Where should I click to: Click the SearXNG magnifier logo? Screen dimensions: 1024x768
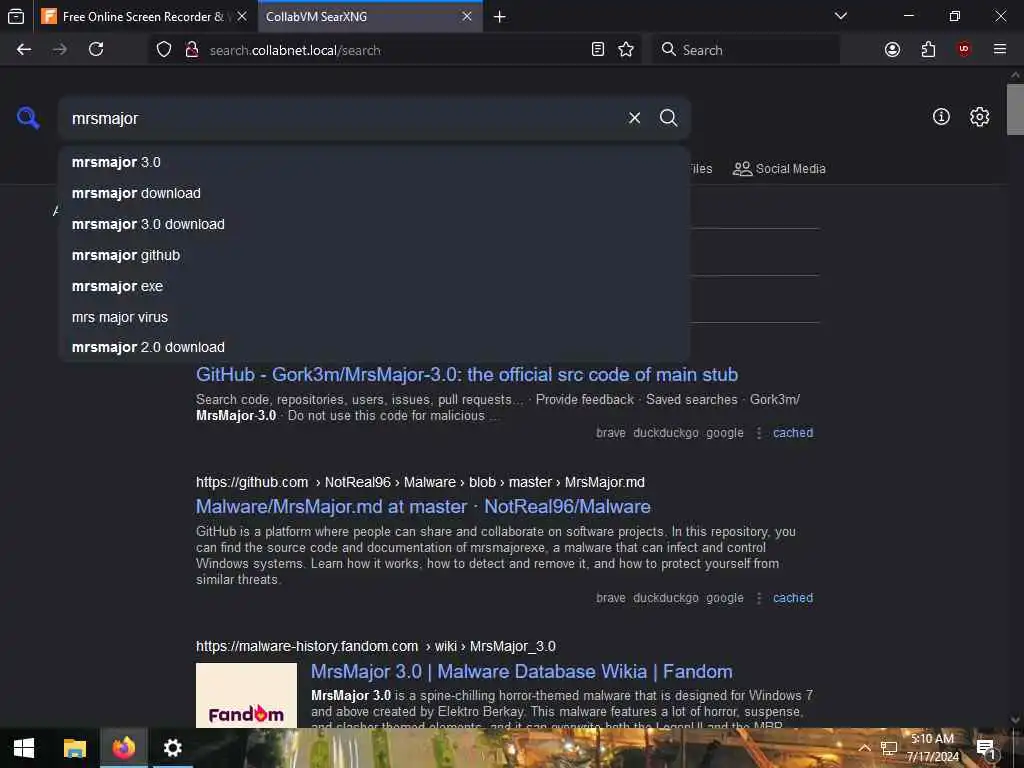[x=27, y=118]
